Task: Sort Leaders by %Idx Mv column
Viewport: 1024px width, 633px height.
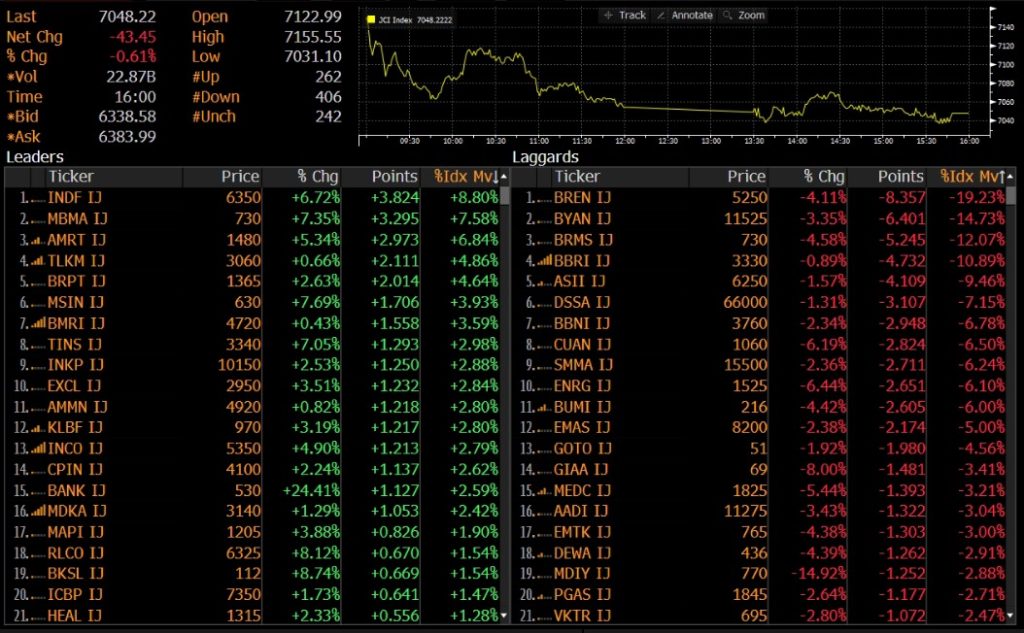Action: [x=464, y=177]
